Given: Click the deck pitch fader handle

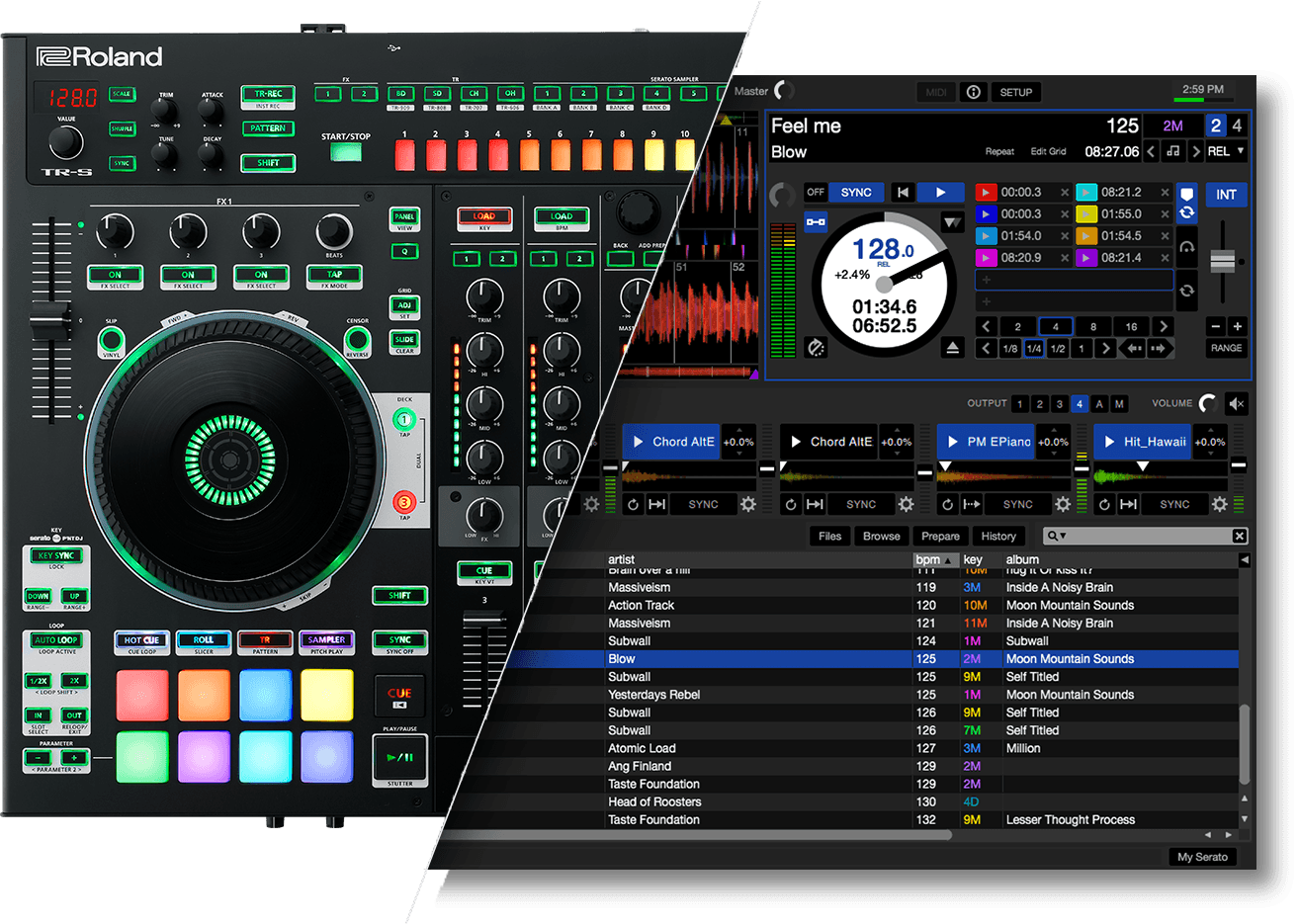Looking at the screenshot, I should 1223,262.
